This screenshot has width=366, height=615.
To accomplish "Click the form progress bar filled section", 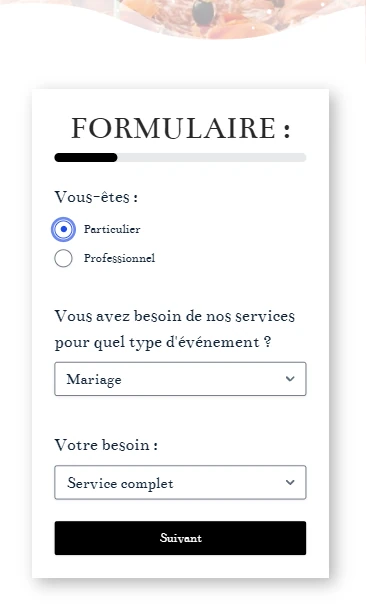I will click(x=86, y=158).
